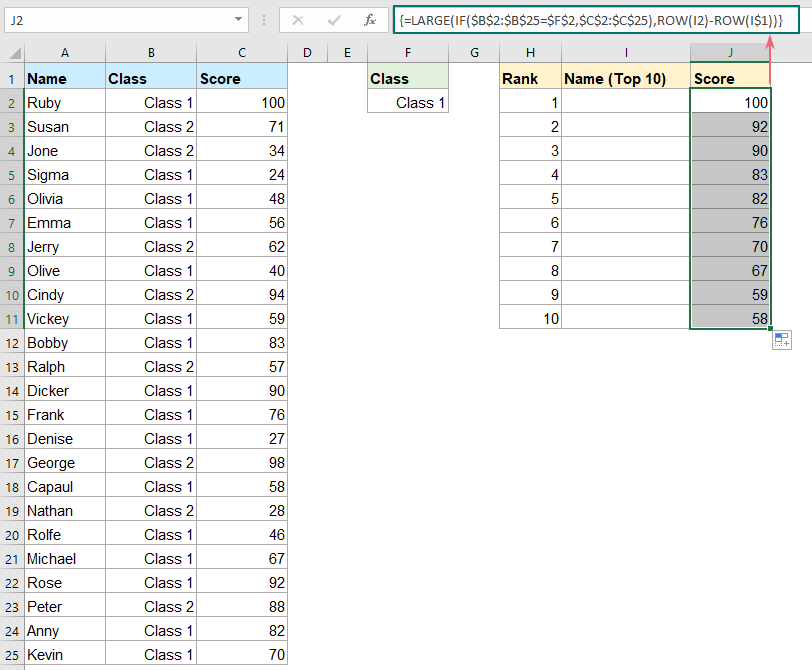812x670 pixels.
Task: Click the formula bar resize handle dots
Action: [264, 19]
